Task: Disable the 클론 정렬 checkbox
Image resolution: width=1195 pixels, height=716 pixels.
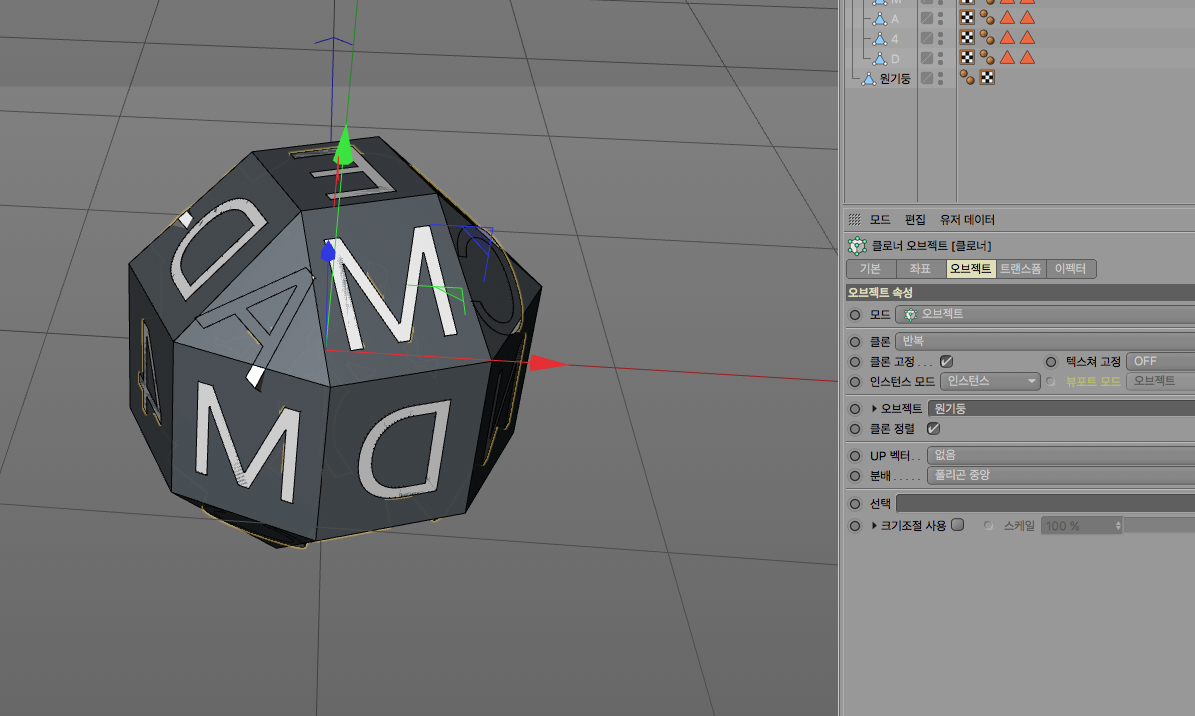Action: 933,428
